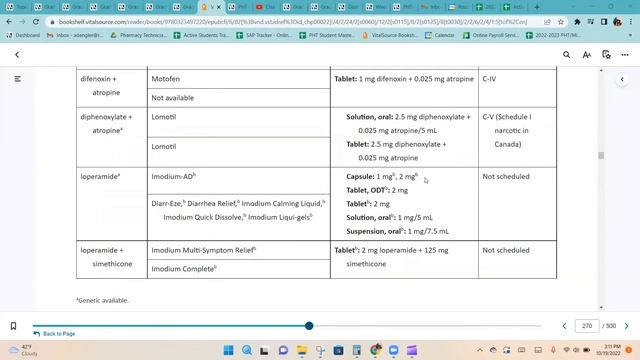
Task: Expand the bookmarks bar overflow arrow
Action: pos(630,36)
